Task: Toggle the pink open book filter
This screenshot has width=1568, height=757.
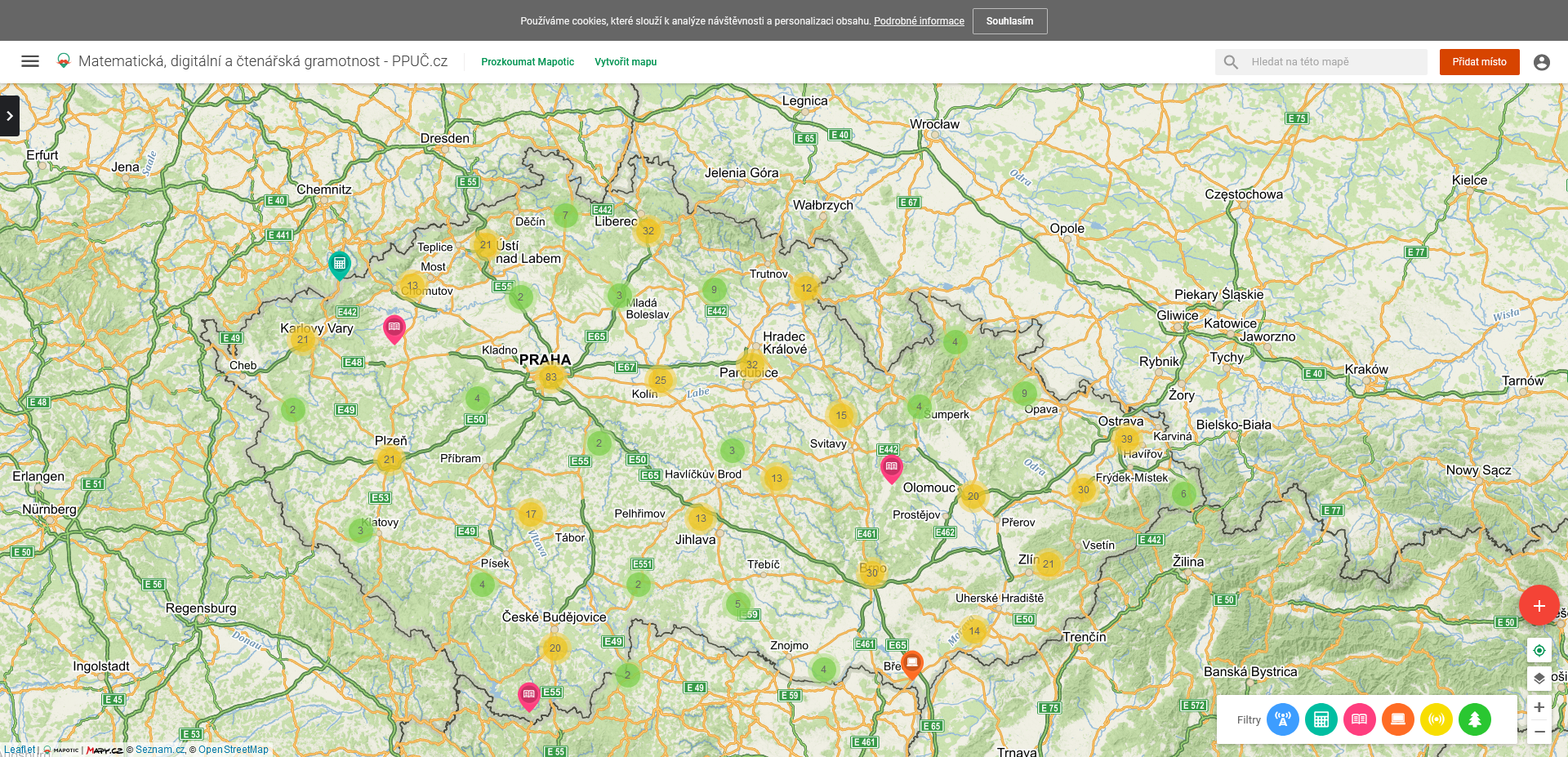Action: click(1359, 719)
